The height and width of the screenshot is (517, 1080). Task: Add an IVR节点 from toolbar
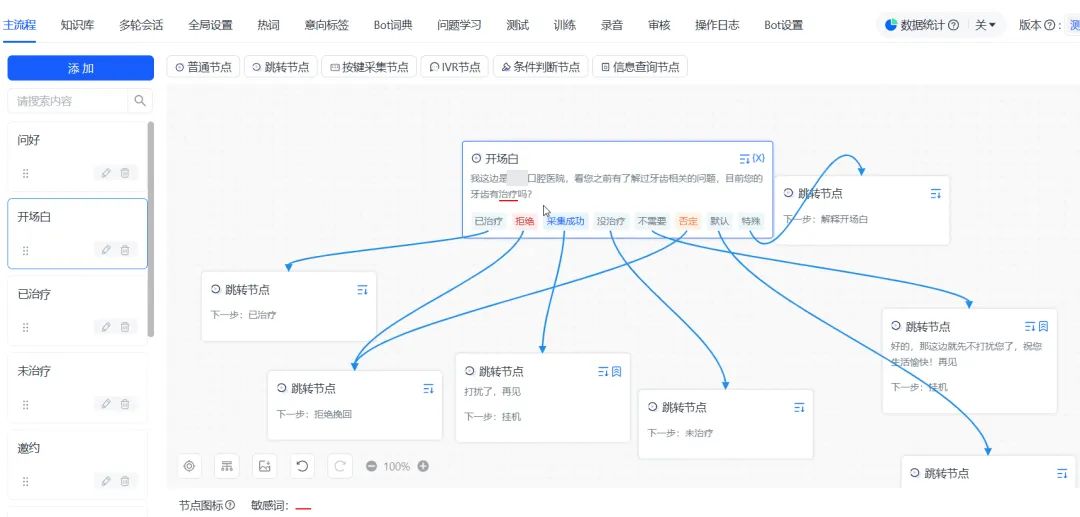pyautogui.click(x=455, y=67)
